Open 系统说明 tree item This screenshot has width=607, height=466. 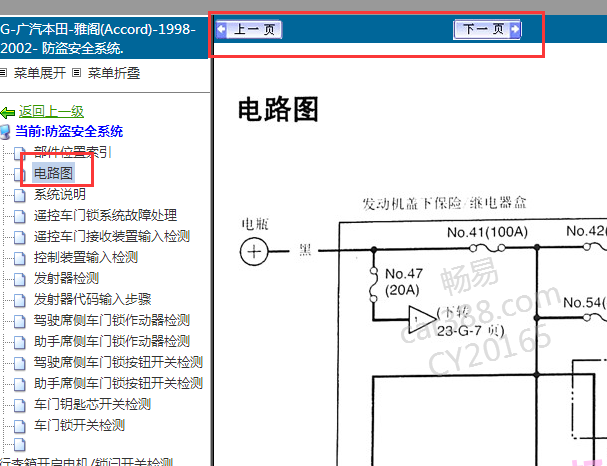pos(60,194)
